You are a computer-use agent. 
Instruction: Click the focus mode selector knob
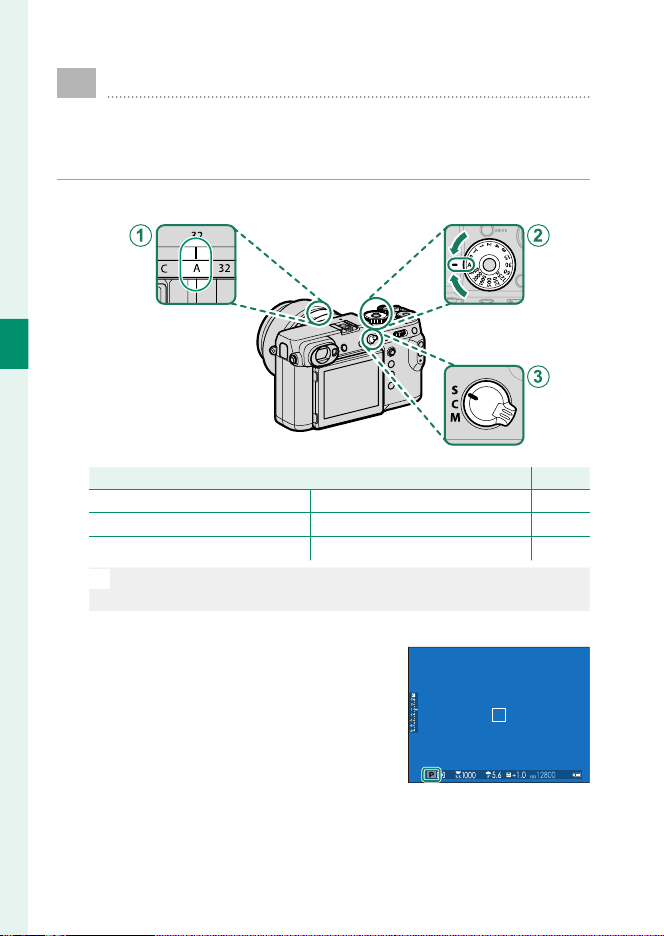pos(487,404)
